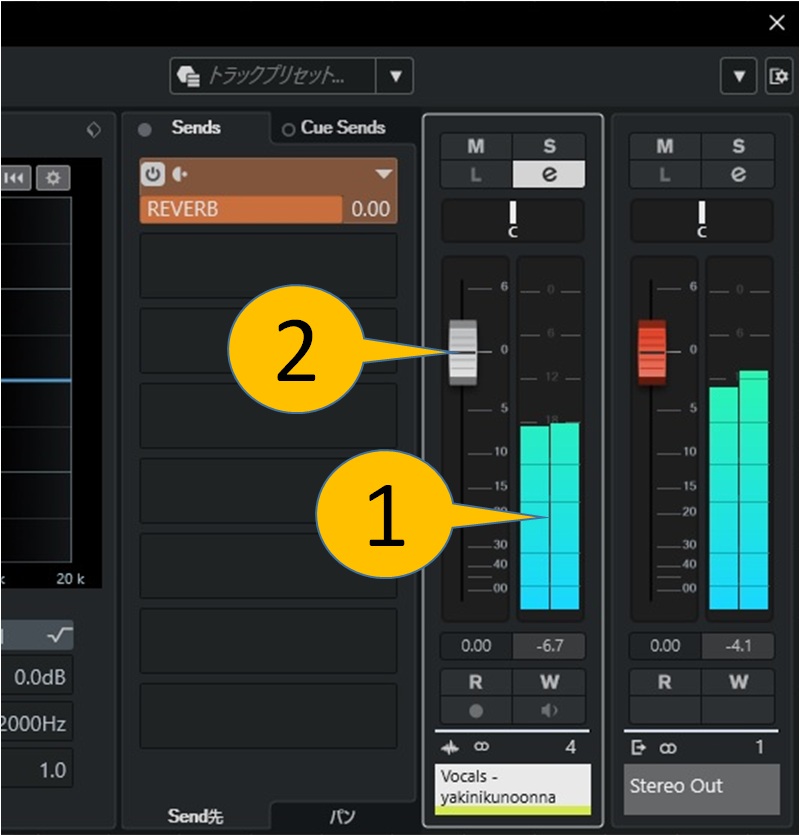
Task: Click the monitor speaker icon on Vocals channel
Action: [x=548, y=711]
